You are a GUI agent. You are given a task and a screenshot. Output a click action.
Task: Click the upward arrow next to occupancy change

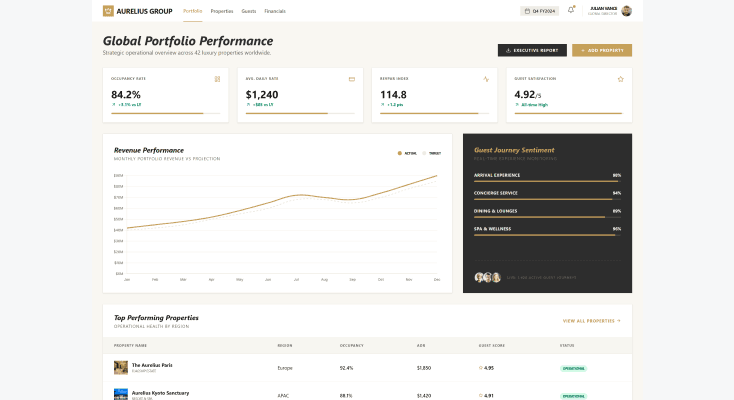point(113,105)
